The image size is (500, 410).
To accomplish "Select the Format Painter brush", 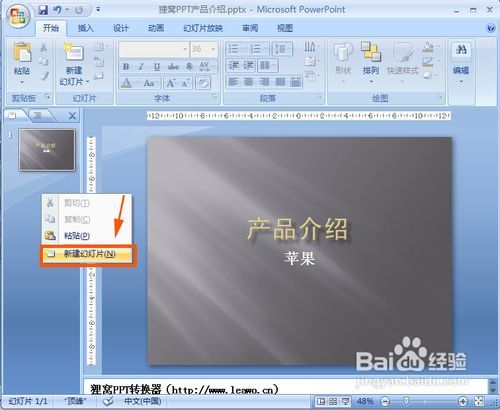I will coord(44,76).
